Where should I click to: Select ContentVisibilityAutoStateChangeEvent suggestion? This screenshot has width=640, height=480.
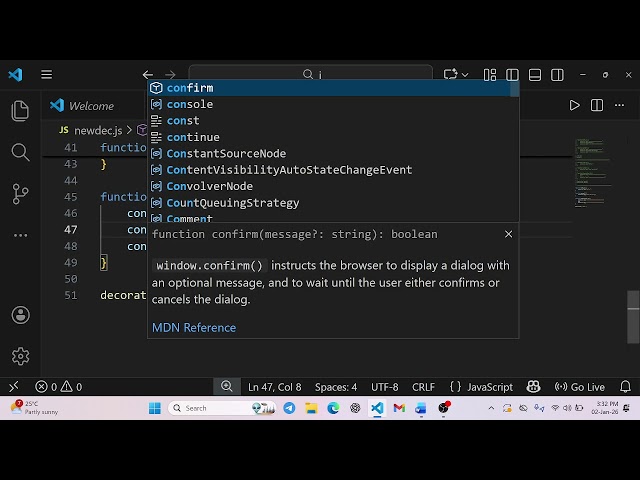pos(331,170)
